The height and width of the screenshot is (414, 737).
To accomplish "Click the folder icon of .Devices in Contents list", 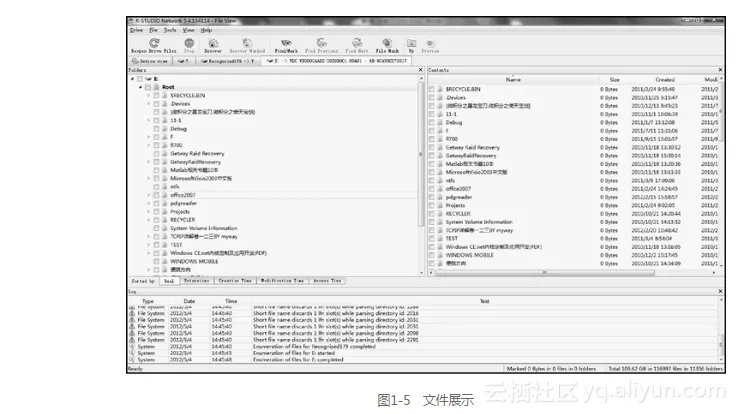I will tap(440, 97).
